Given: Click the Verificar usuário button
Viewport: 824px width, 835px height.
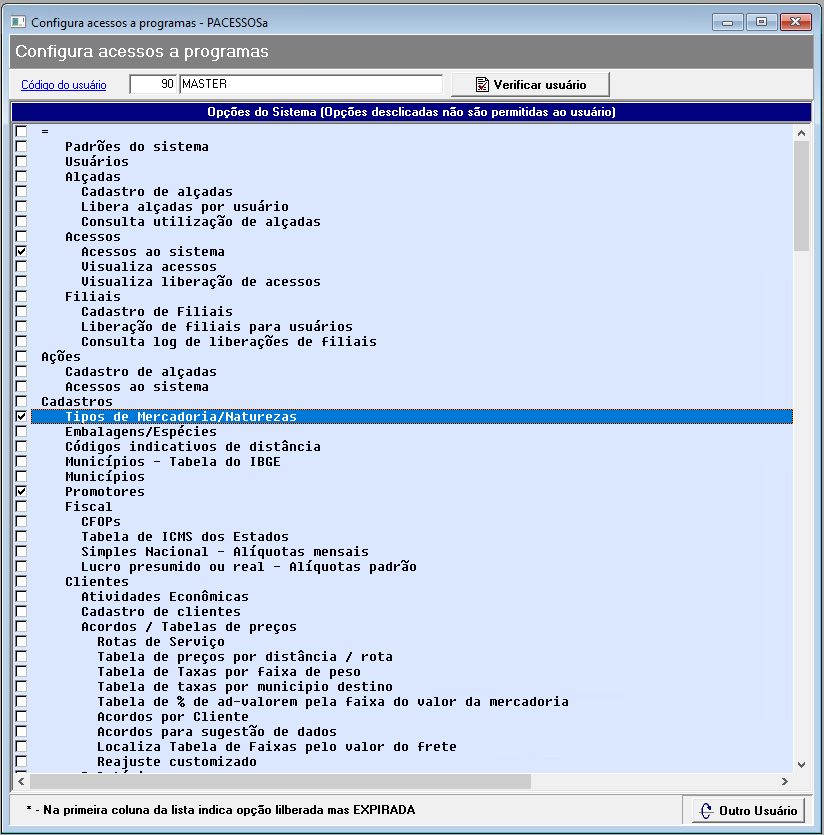Looking at the screenshot, I should (x=529, y=85).
